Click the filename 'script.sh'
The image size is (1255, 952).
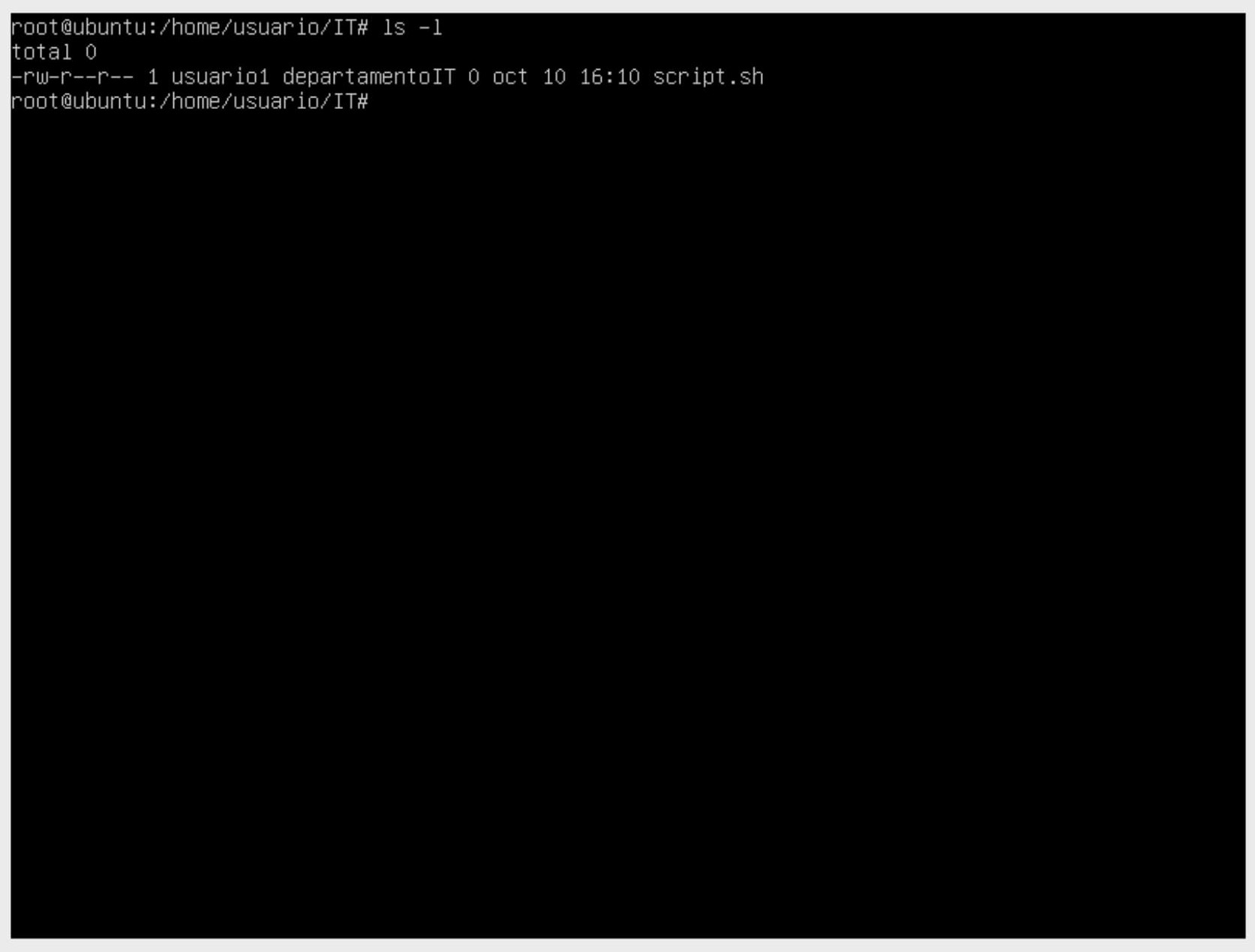tap(708, 77)
